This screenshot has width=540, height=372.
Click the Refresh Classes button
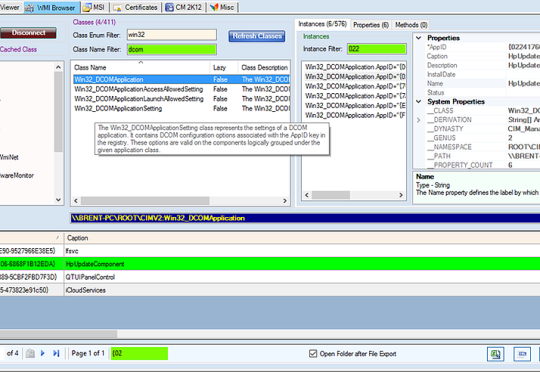coord(257,36)
